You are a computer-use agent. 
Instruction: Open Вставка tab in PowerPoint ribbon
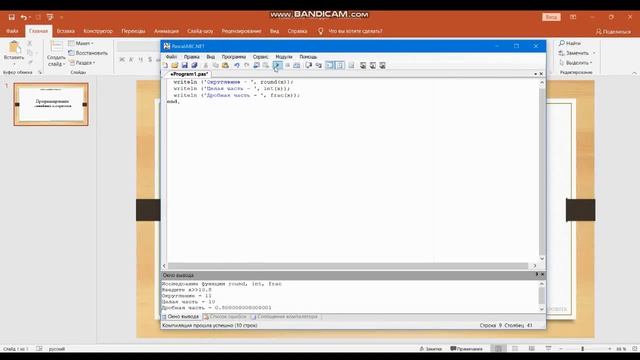point(66,31)
